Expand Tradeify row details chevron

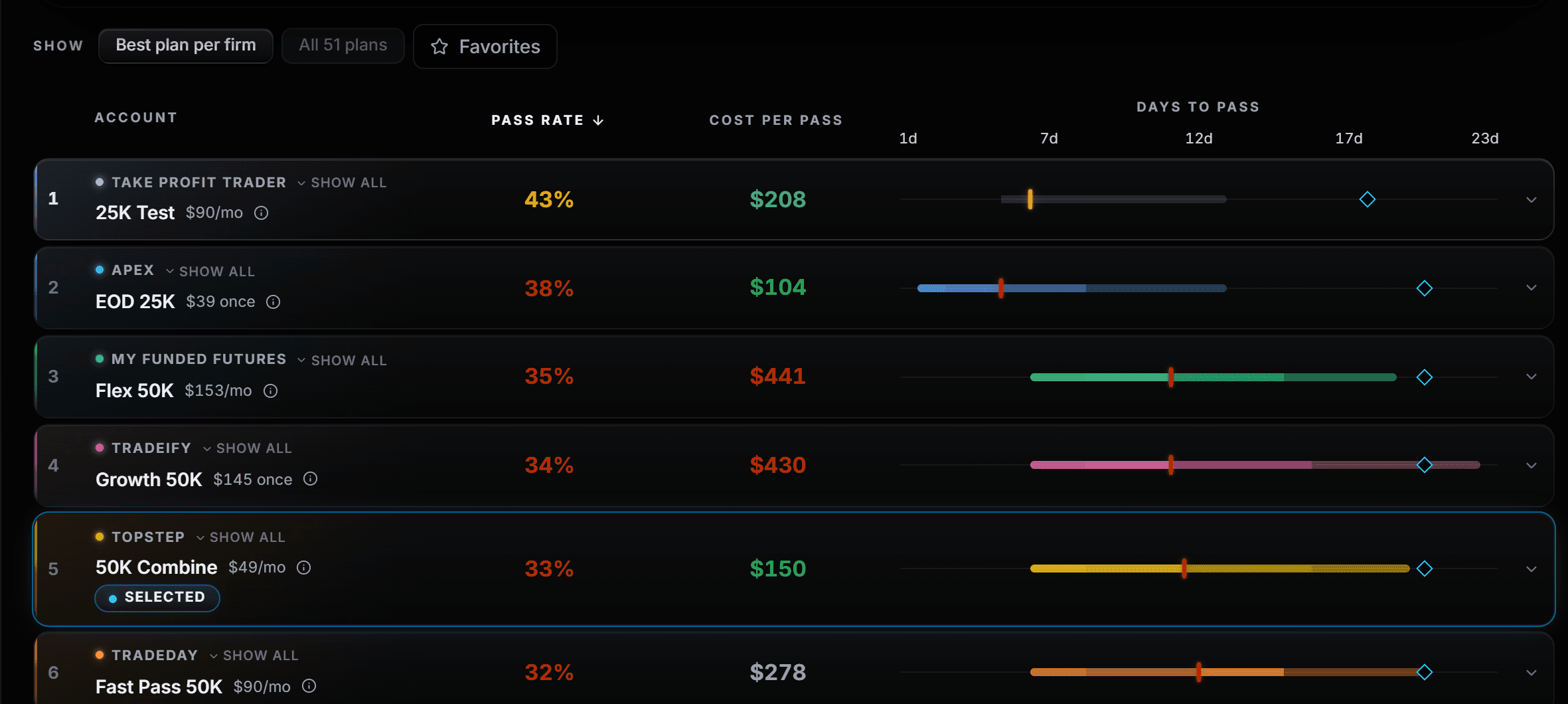click(1531, 466)
